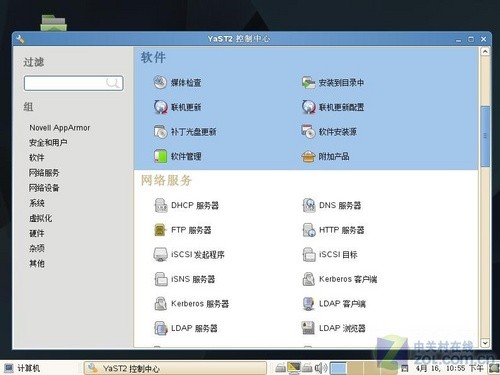Open the 联机更新配置 icon
The image size is (500, 375).
pyautogui.click(x=308, y=107)
